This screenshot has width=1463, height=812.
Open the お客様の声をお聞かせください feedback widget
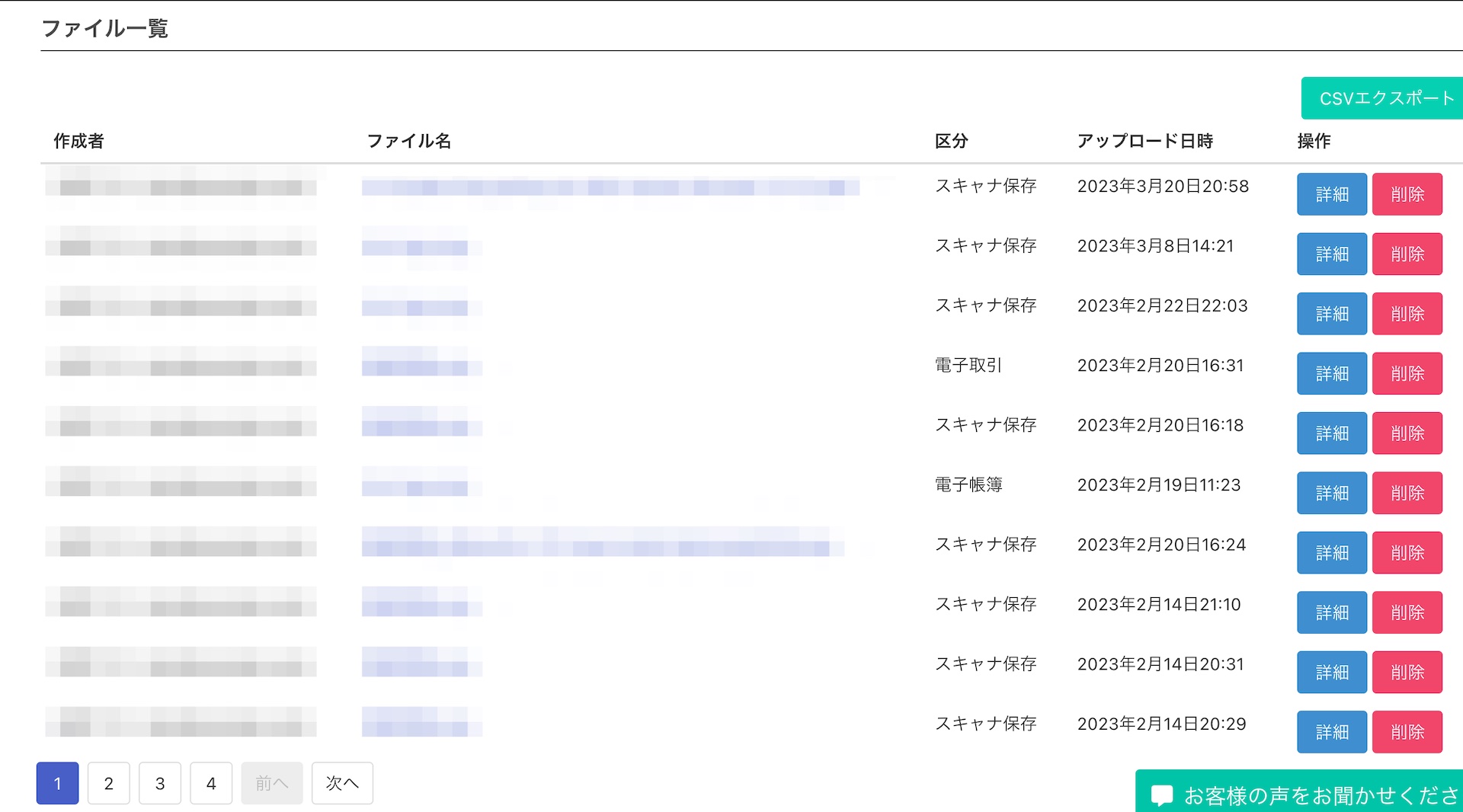pyautogui.click(x=1299, y=792)
